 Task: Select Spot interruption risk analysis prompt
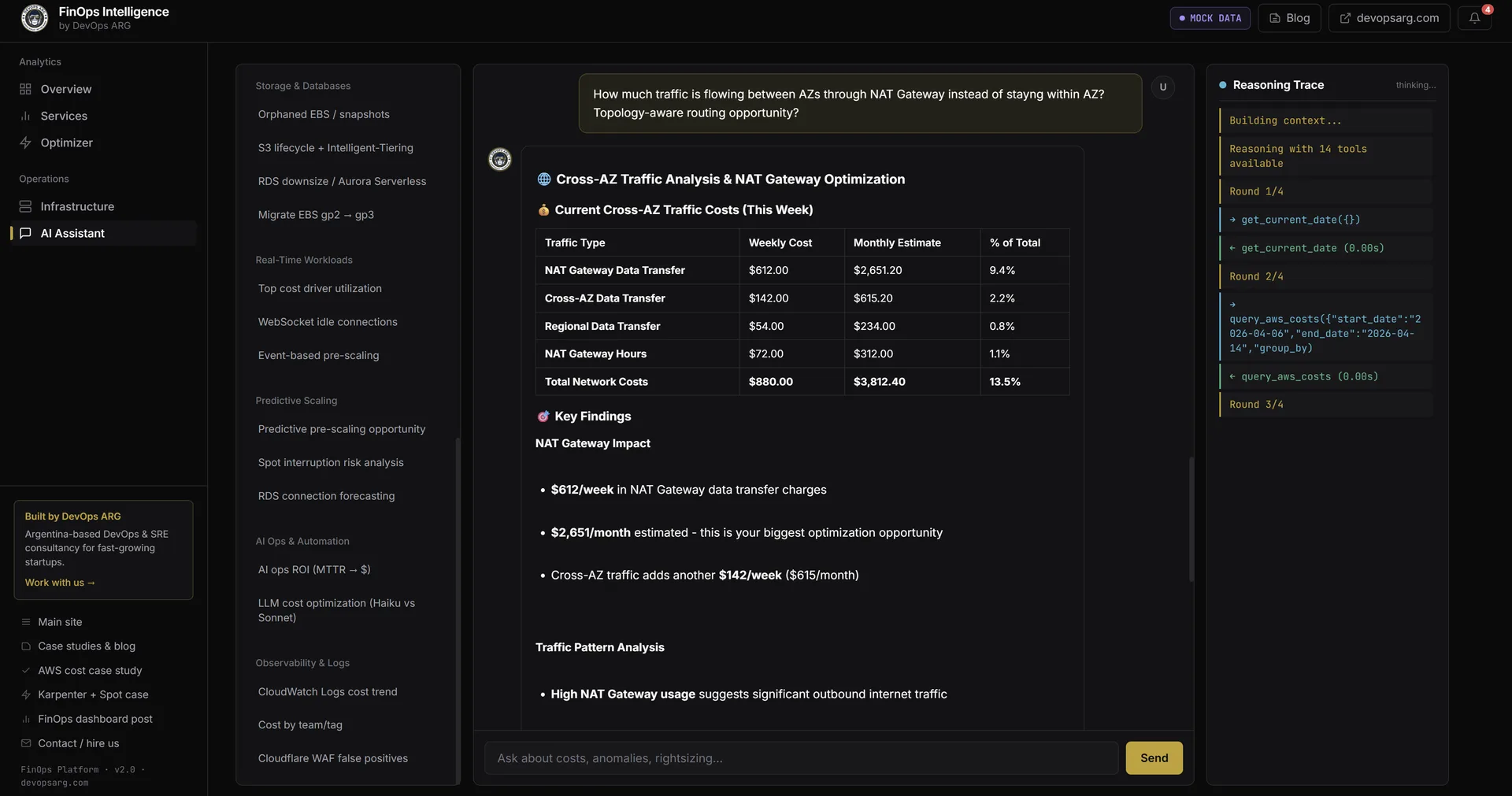click(x=346, y=463)
